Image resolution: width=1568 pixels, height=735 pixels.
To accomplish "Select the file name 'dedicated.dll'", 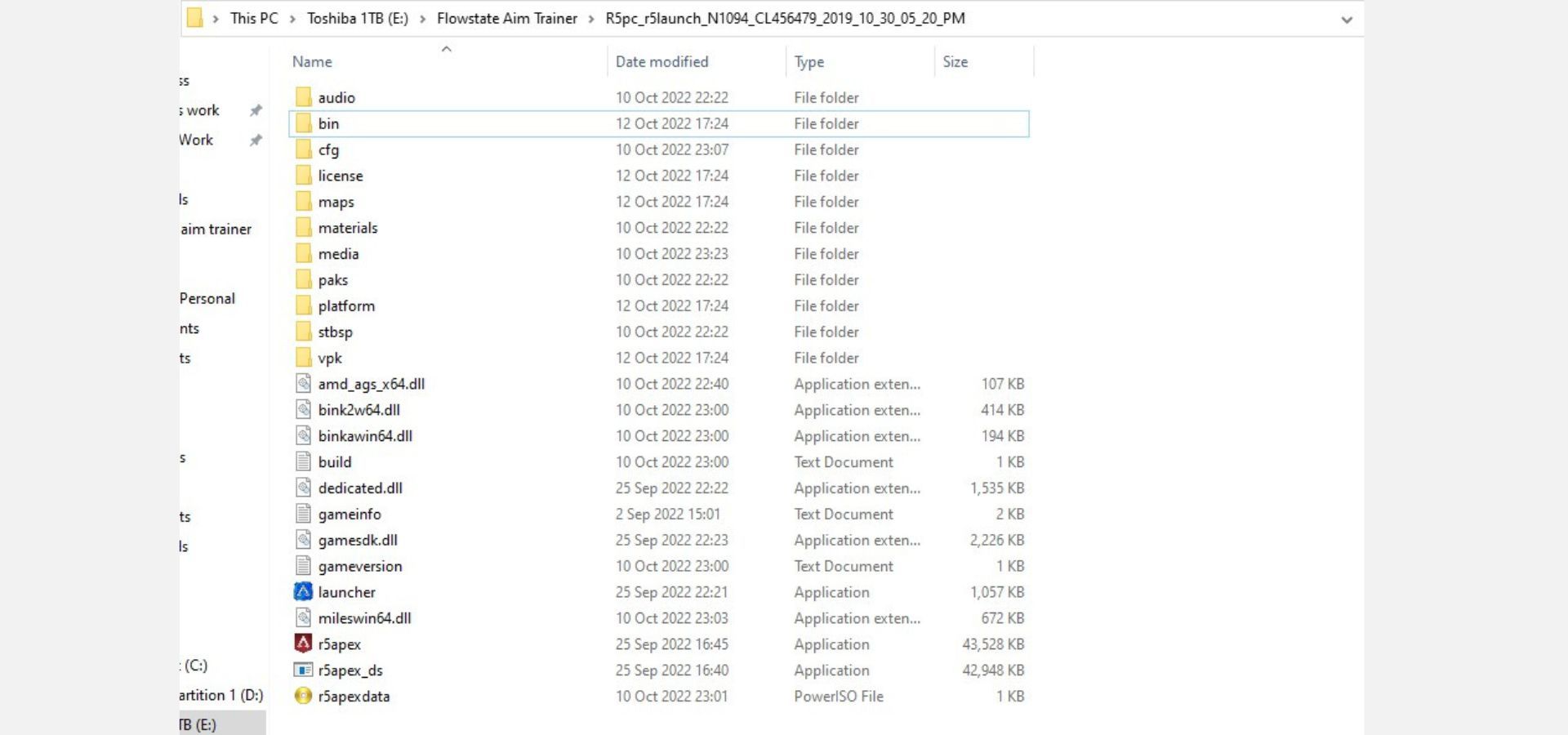I will pos(360,488).
